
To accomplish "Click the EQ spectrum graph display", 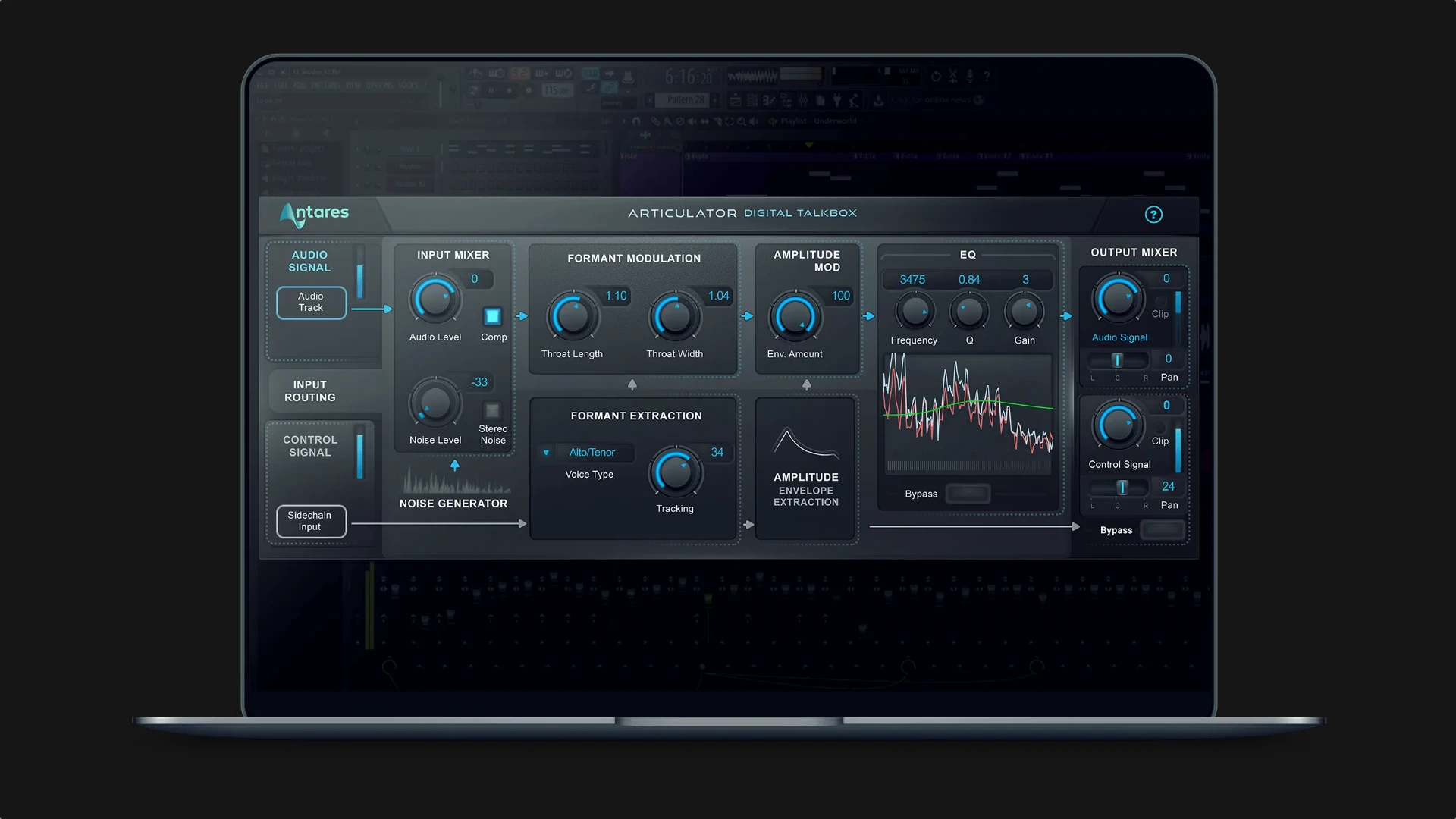I will [968, 413].
